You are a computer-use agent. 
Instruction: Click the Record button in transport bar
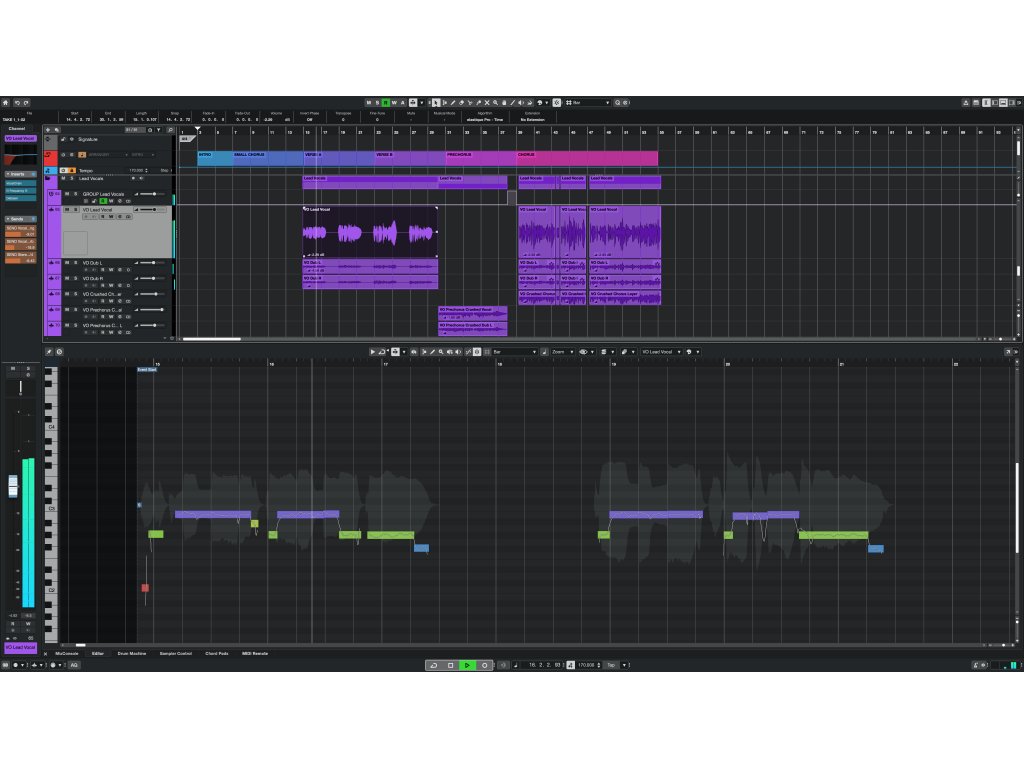click(484, 665)
